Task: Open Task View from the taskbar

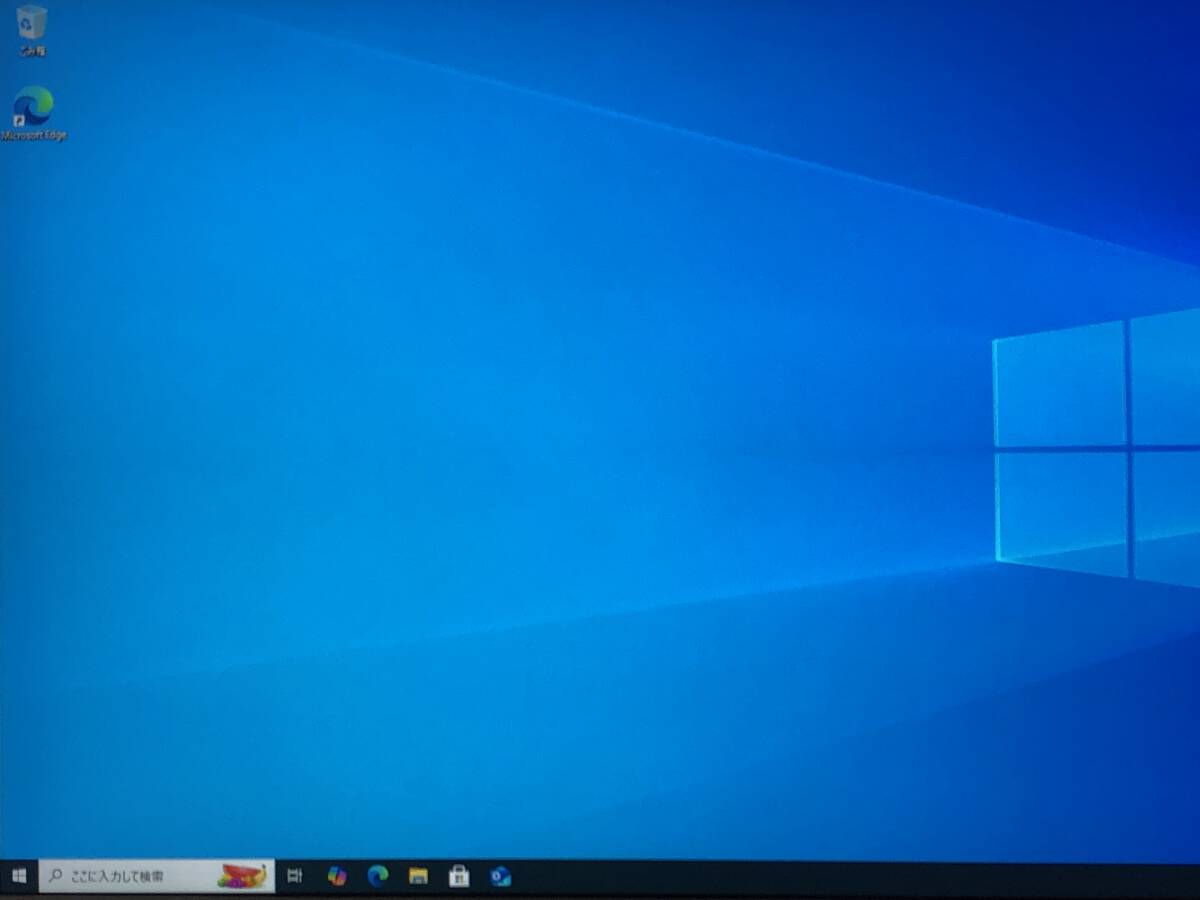Action: point(294,876)
